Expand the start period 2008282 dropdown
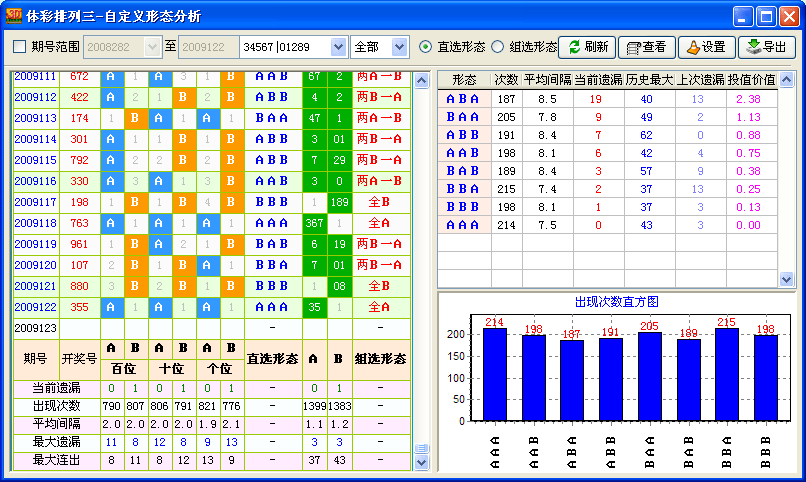This screenshot has height=482, width=806. point(152,47)
